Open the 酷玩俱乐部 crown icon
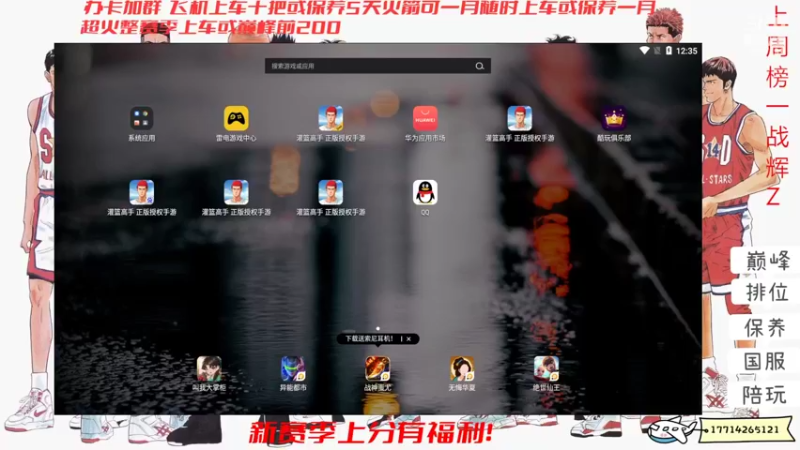800x450 pixels. click(x=614, y=118)
